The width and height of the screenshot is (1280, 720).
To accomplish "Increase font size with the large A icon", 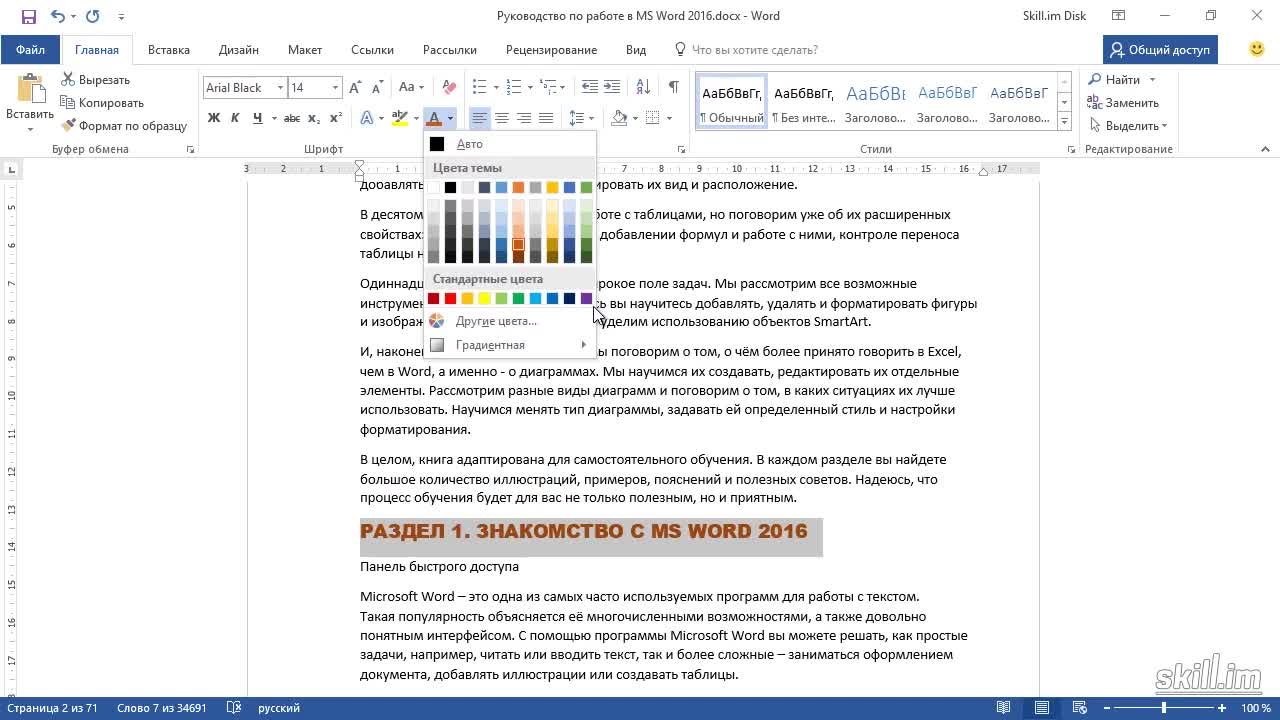I will pos(355,88).
